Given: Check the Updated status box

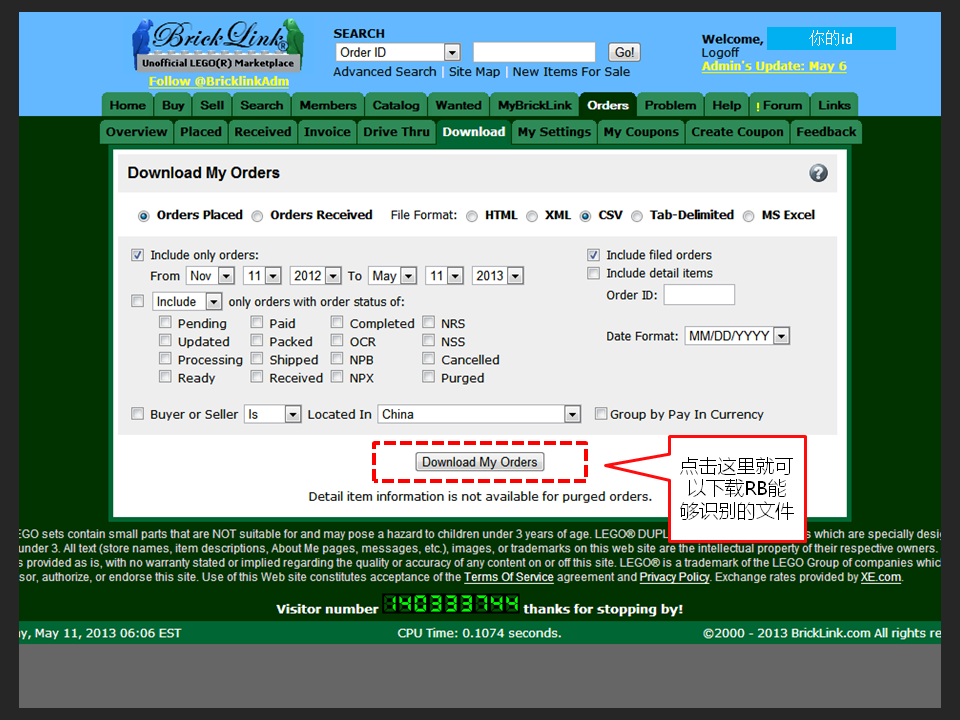Looking at the screenshot, I should pos(165,340).
